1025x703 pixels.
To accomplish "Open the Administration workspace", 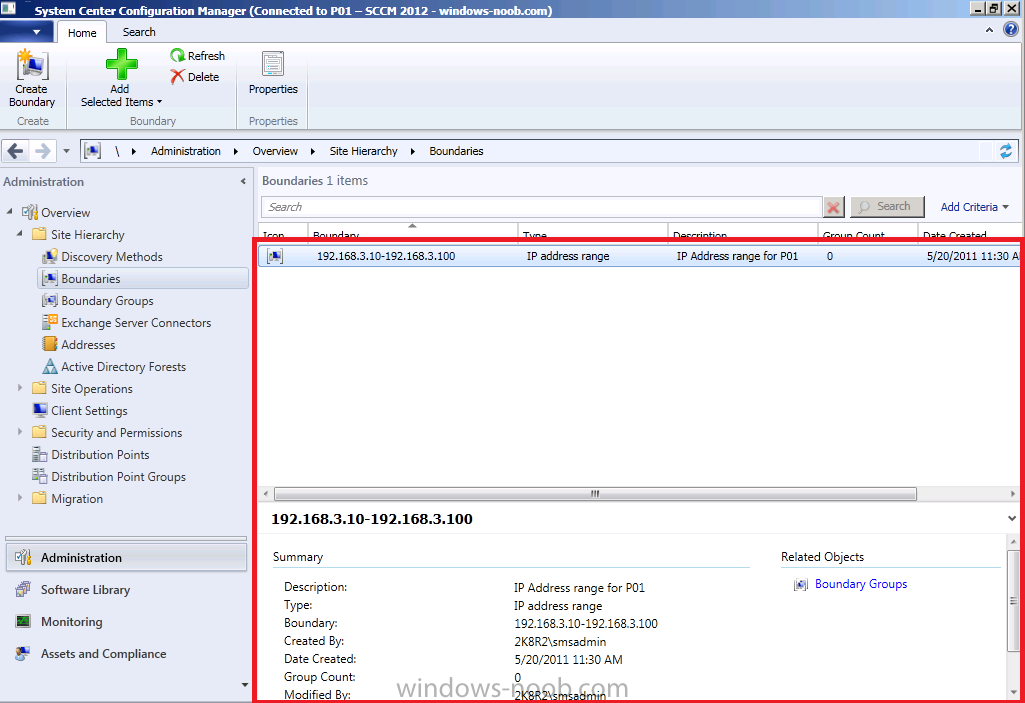I will tap(126, 558).
